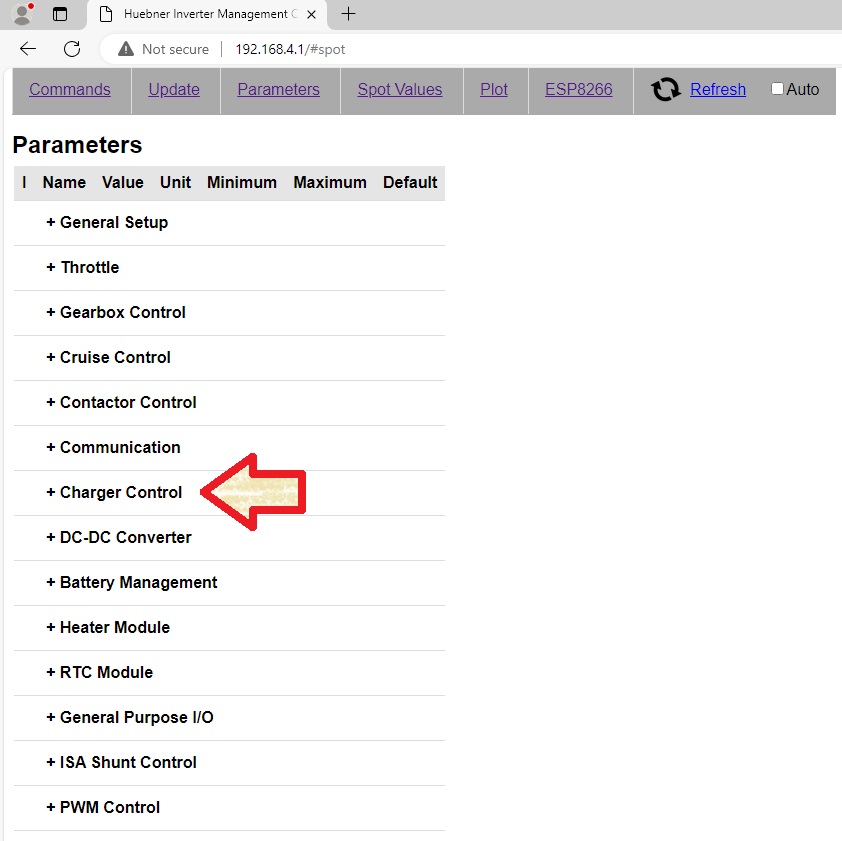Click the Refresh link

coord(717,89)
